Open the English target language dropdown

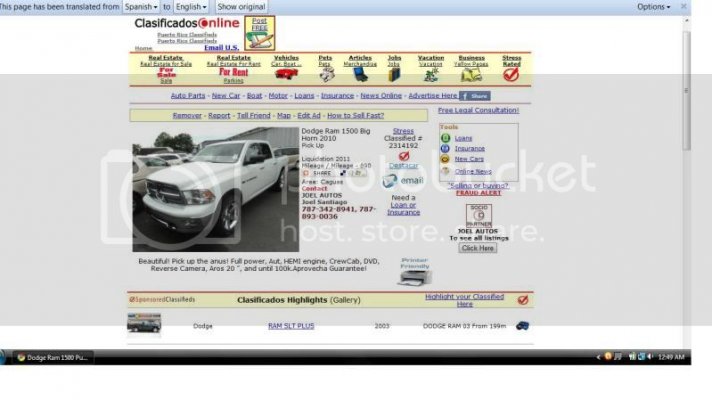click(x=191, y=7)
